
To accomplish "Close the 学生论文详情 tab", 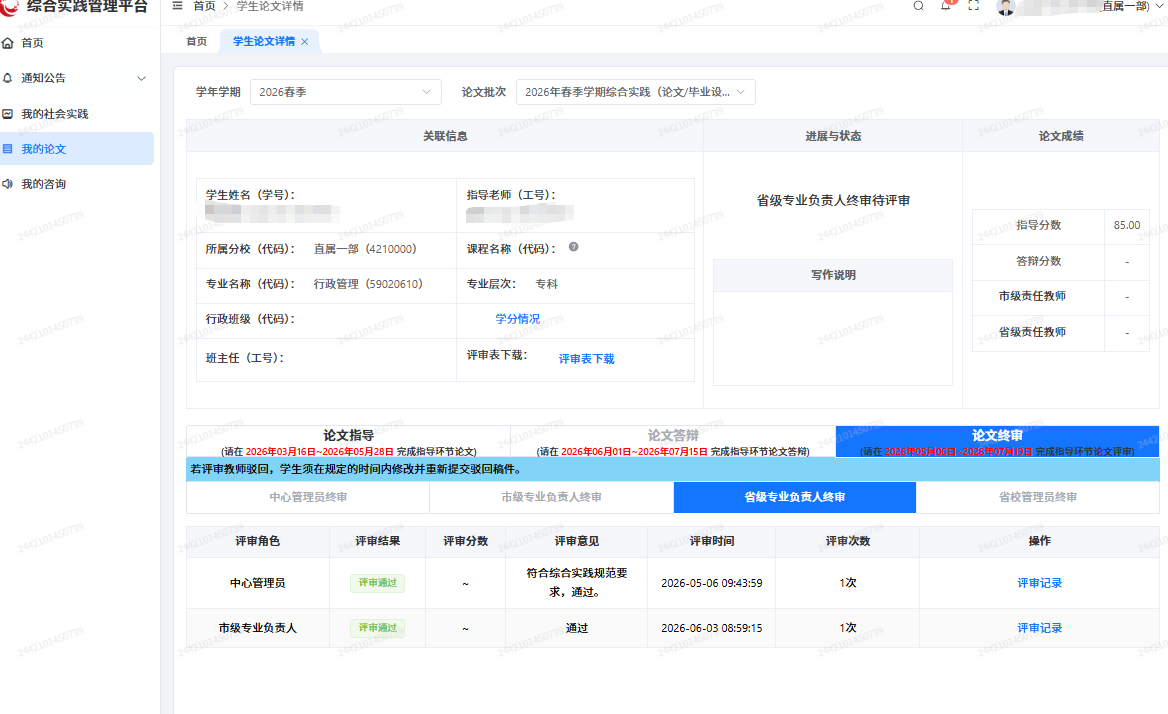I will [305, 42].
